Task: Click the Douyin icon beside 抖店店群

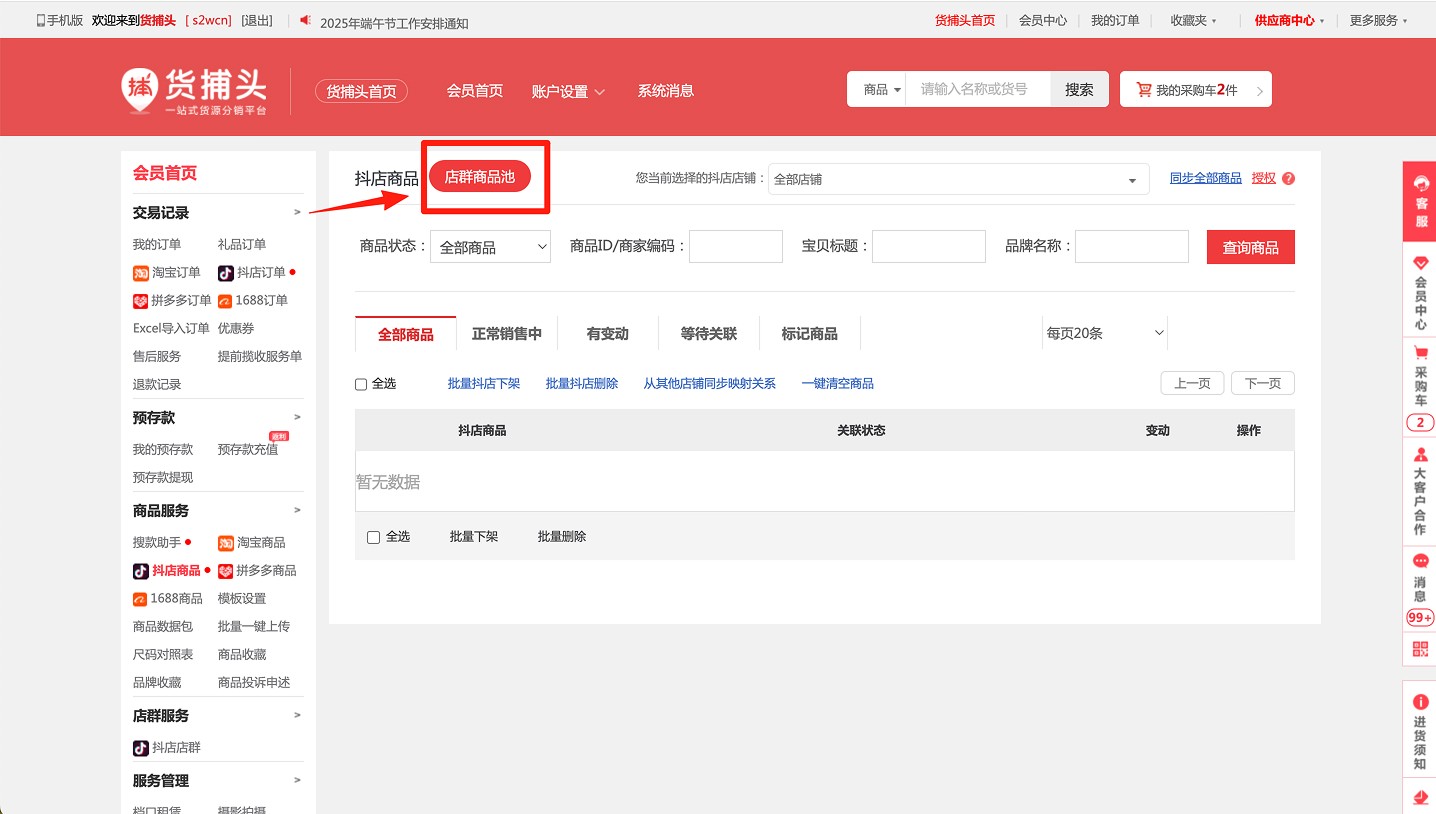Action: click(141, 748)
